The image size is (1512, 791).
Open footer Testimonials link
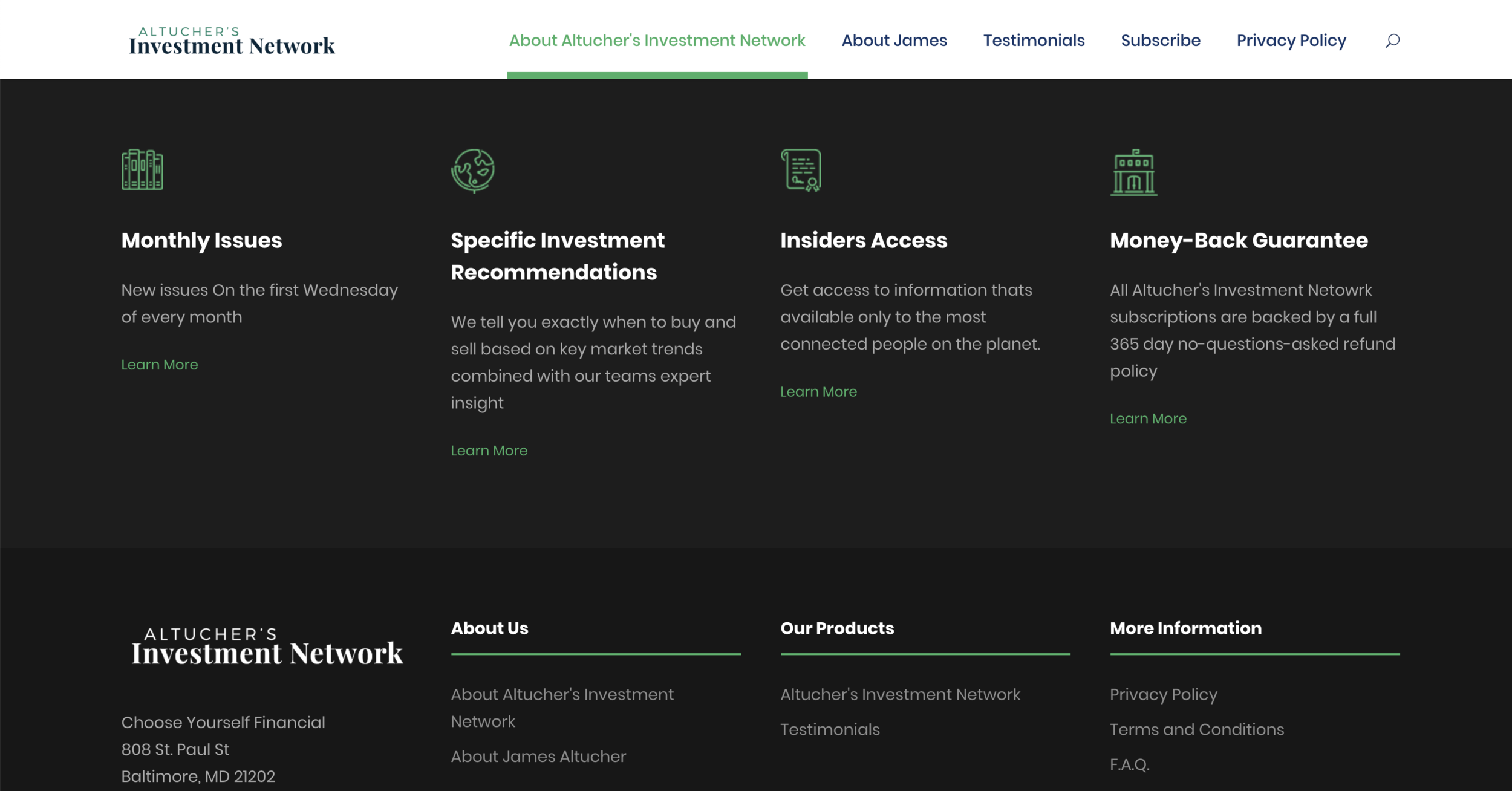pyautogui.click(x=830, y=729)
